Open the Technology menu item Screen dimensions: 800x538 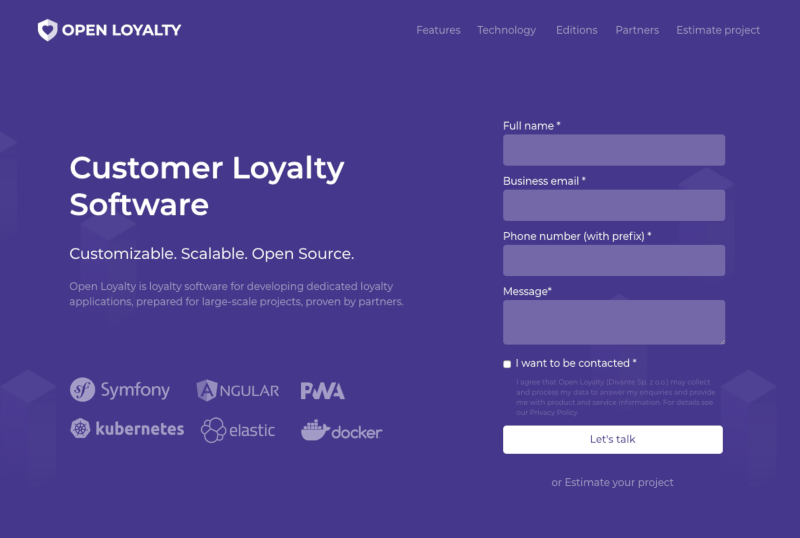point(507,30)
